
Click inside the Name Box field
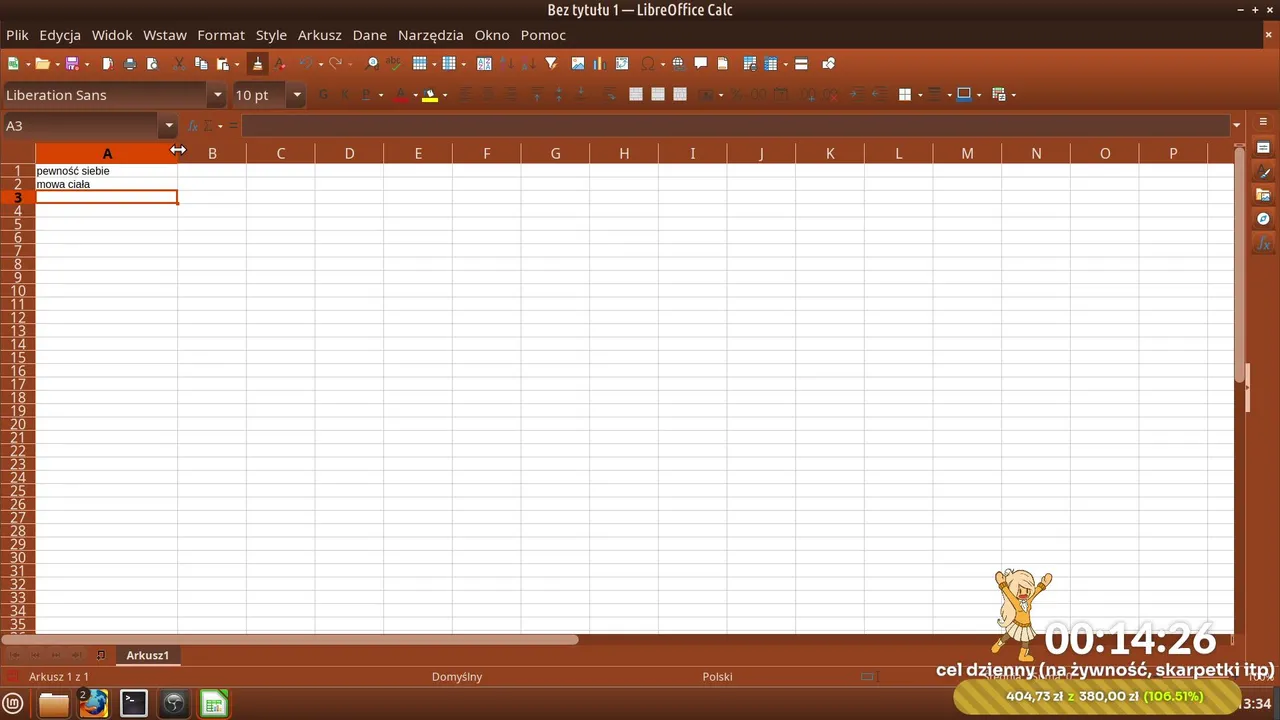coord(82,126)
